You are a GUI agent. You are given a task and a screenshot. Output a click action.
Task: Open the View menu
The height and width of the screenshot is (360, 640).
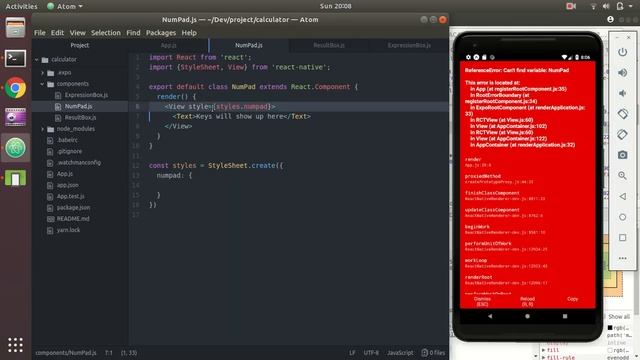coord(78,33)
